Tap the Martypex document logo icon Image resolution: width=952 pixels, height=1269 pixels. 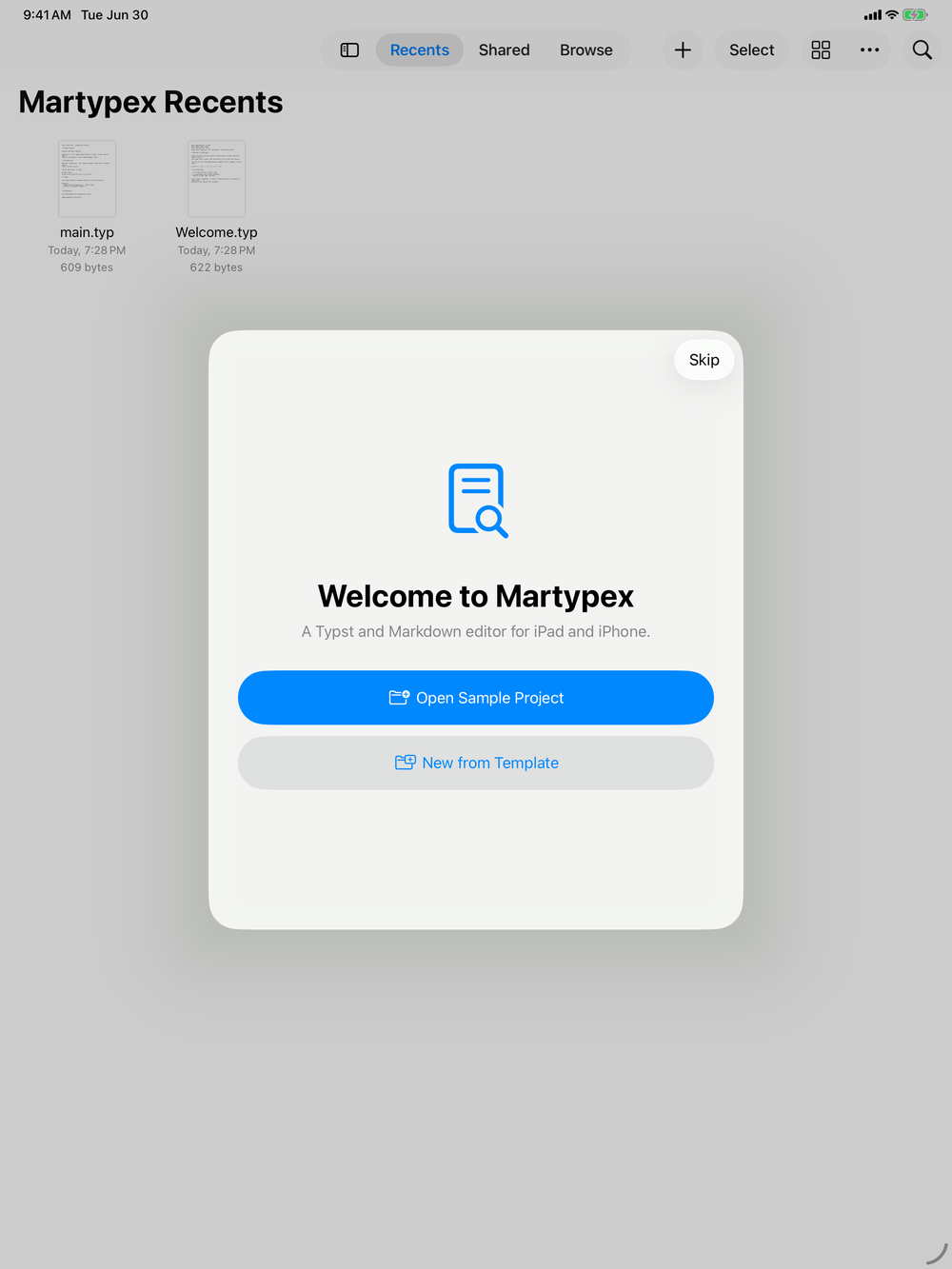pyautogui.click(x=478, y=501)
